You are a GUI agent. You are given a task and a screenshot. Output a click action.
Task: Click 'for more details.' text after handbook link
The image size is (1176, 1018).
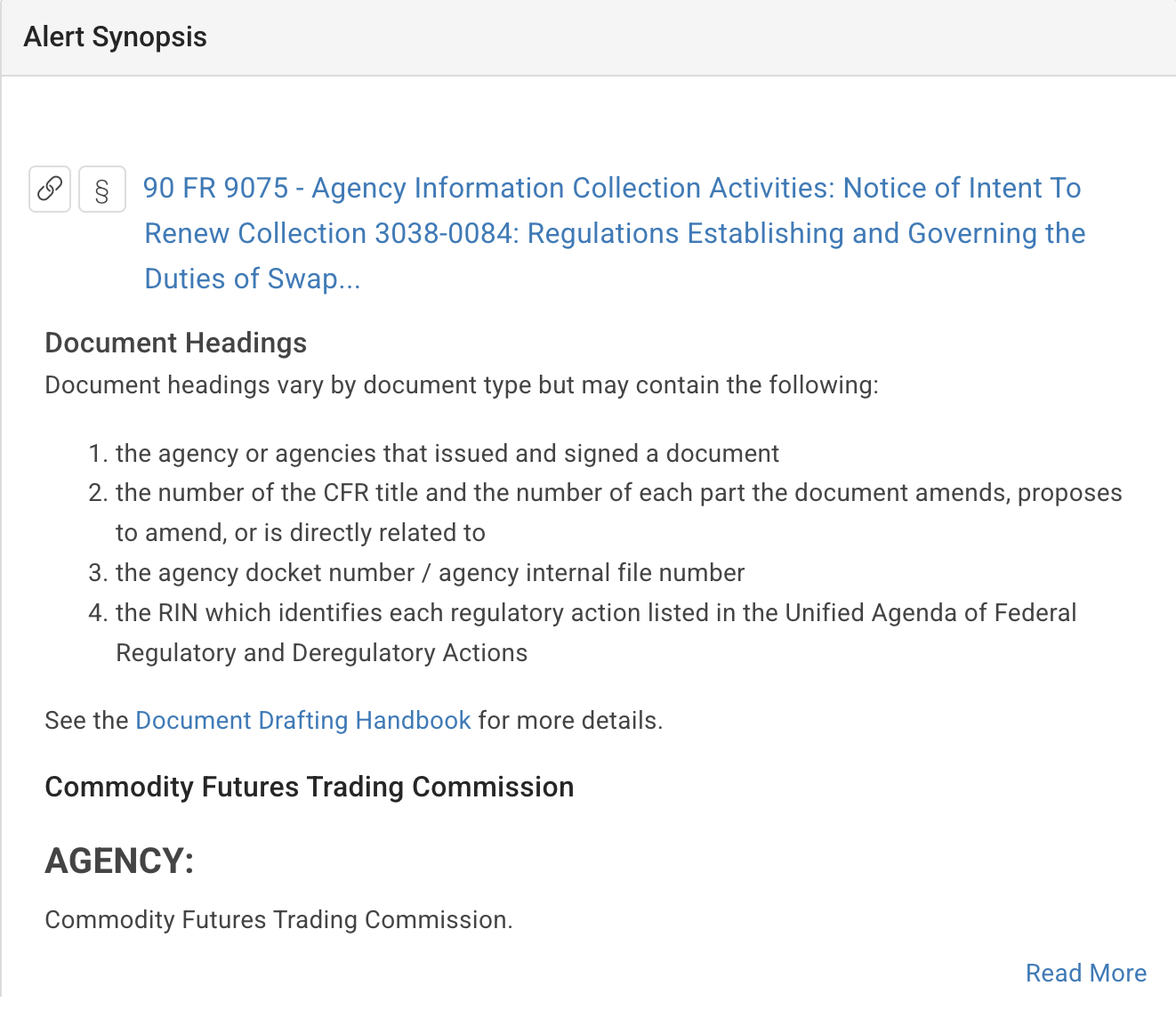point(570,720)
